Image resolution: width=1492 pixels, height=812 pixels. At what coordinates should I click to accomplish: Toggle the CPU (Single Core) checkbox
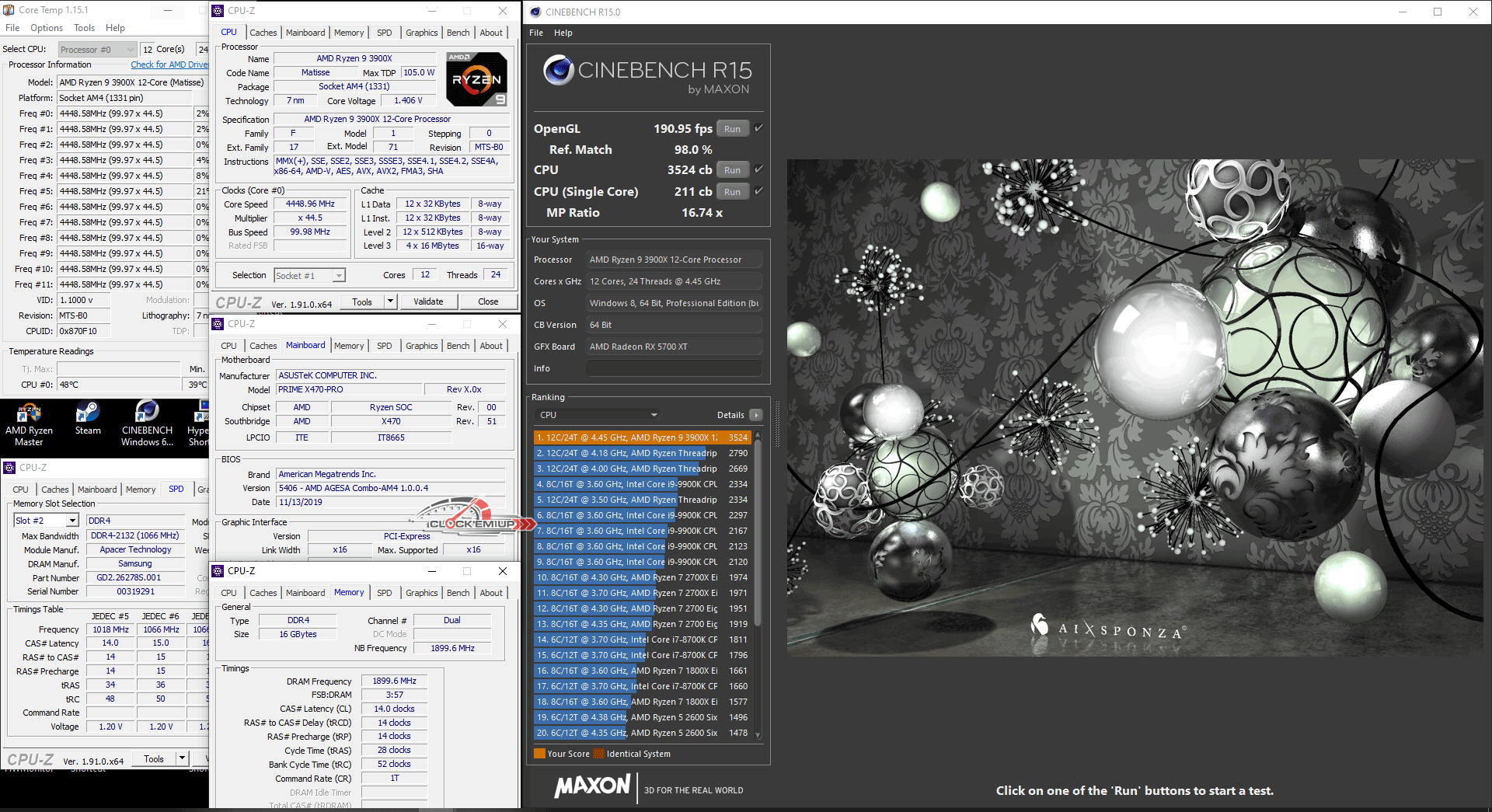[759, 191]
